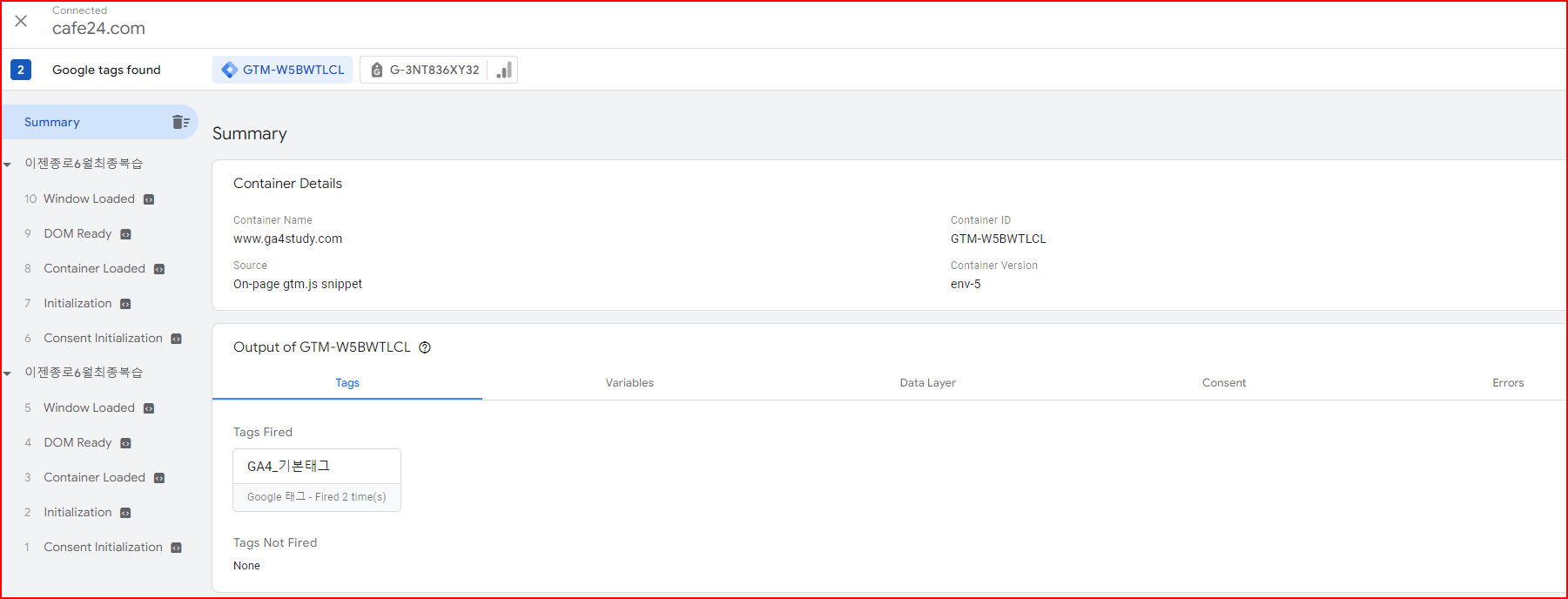
Task: Collapse the first 이젠종로6월최종복습 page group
Action: (7, 164)
